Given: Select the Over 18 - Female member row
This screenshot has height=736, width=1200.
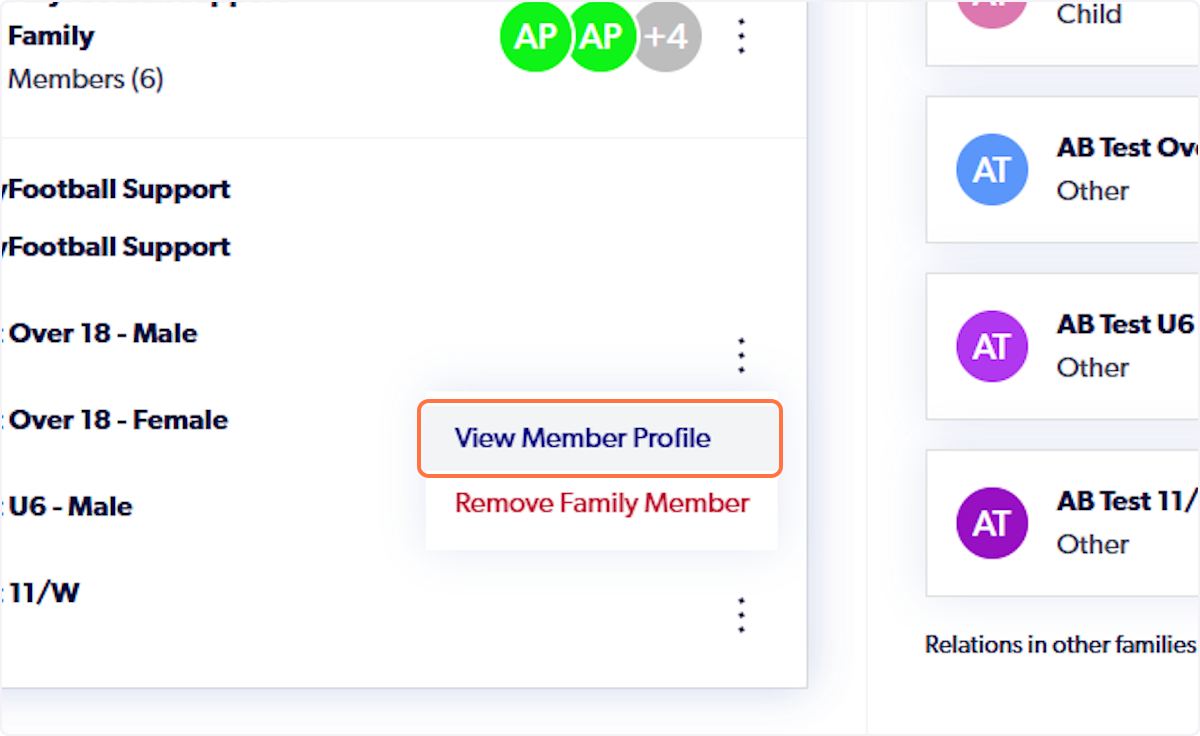Looking at the screenshot, I should pyautogui.click(x=117, y=420).
